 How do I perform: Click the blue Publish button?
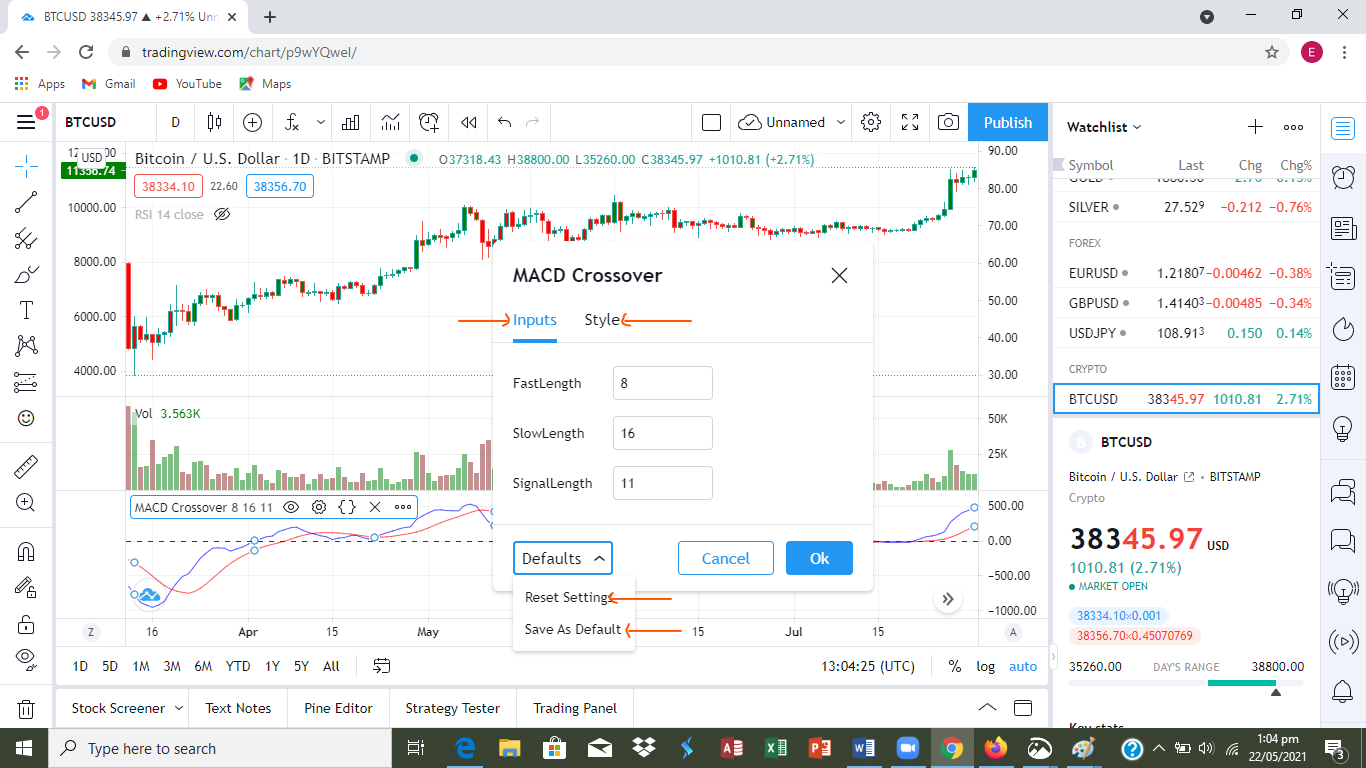1008,122
